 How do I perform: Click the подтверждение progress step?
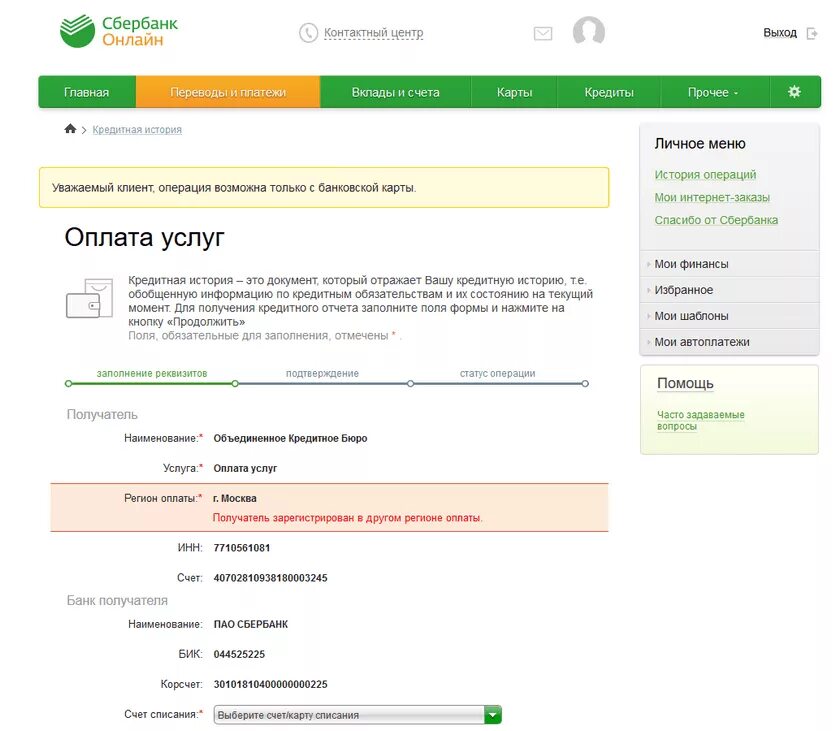click(x=322, y=374)
